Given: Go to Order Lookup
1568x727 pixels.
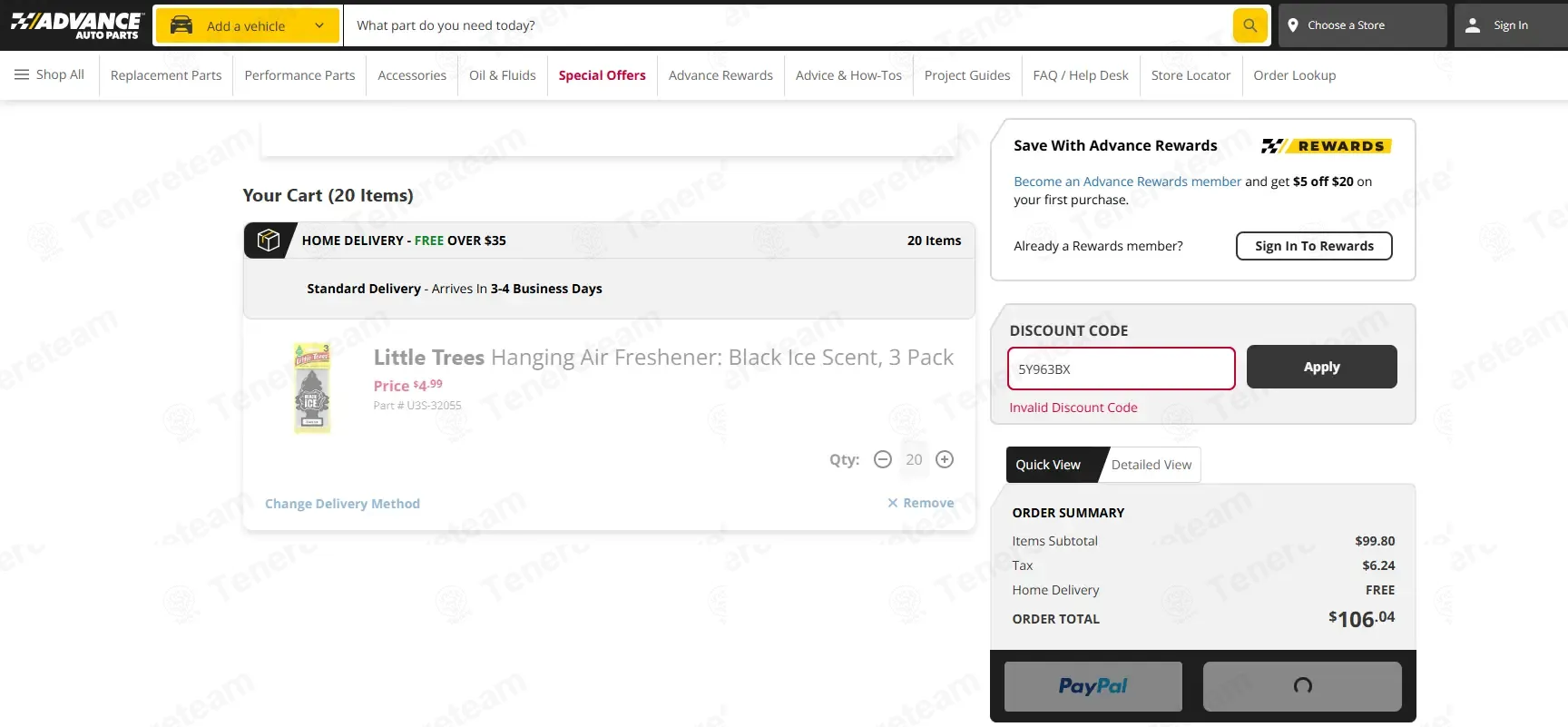Looking at the screenshot, I should tap(1295, 75).
